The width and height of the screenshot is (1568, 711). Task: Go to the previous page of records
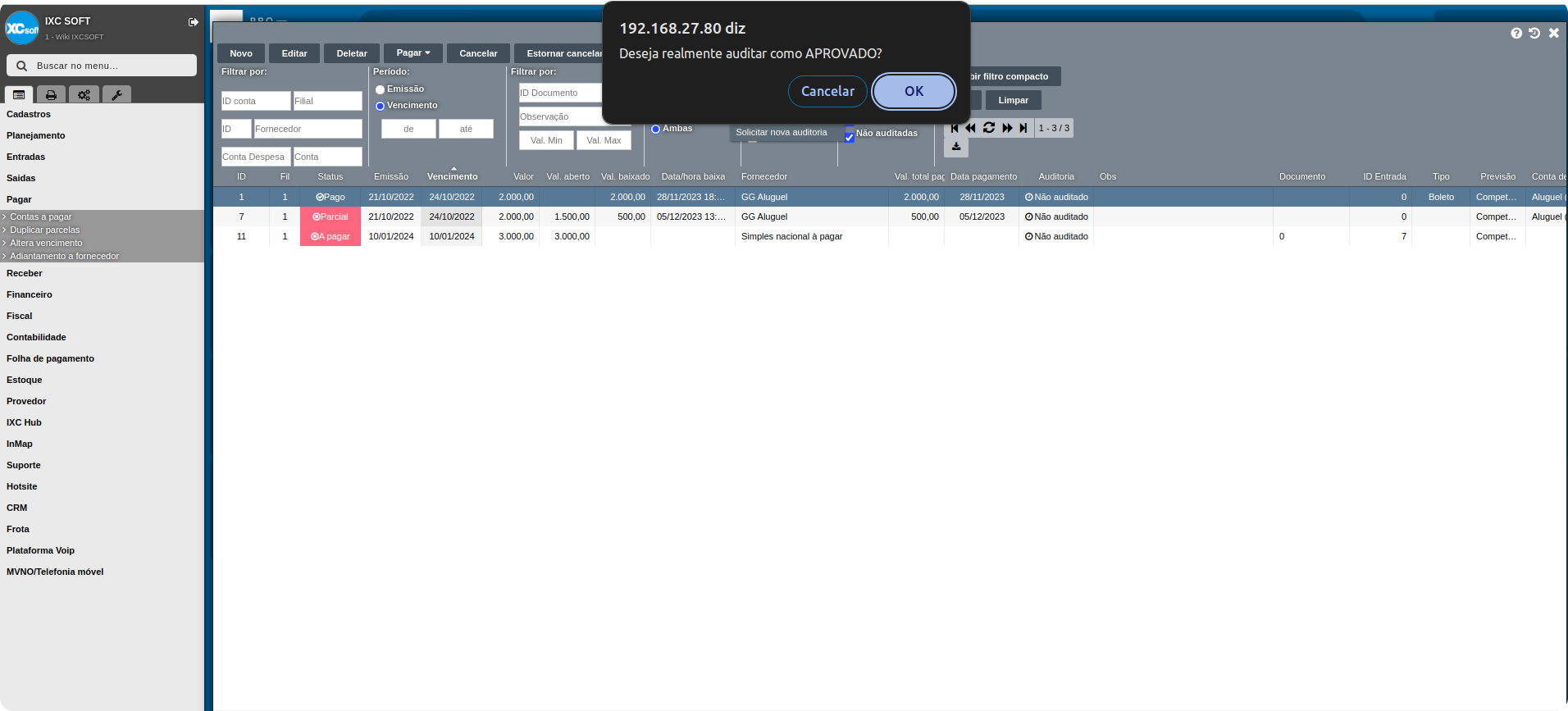[x=970, y=128]
